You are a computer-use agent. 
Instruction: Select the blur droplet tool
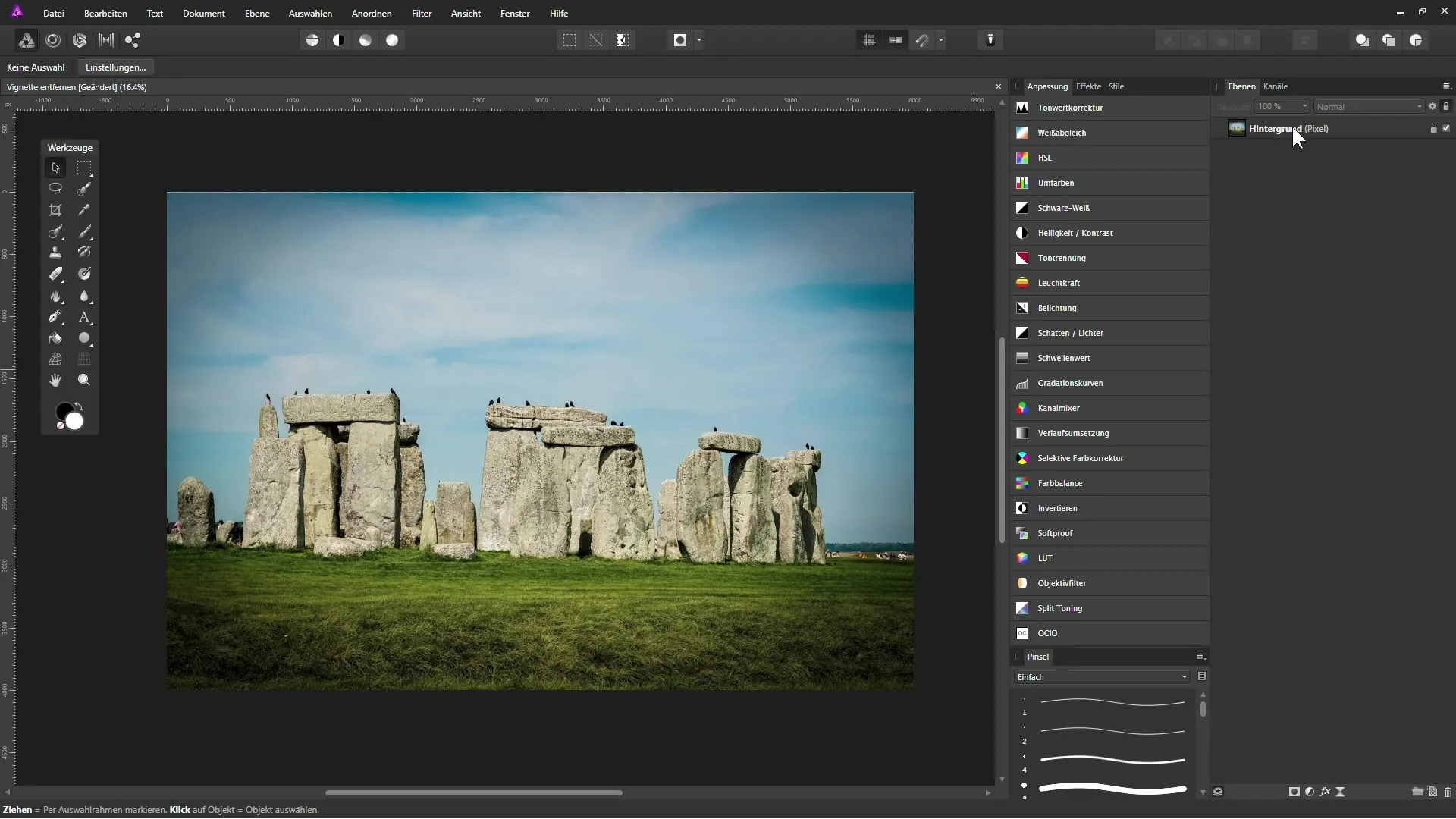[x=84, y=296]
